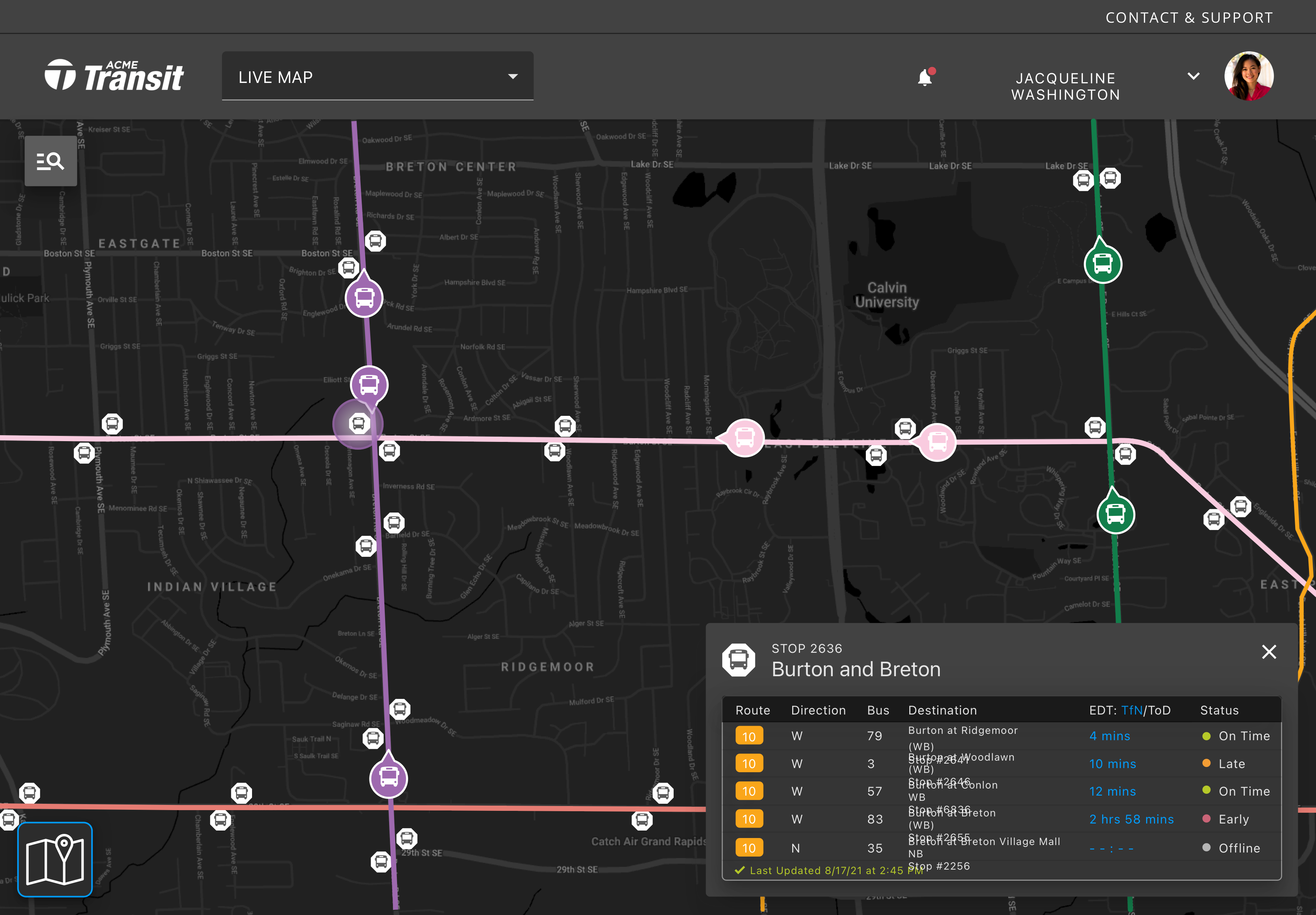Select the purple bus above Burton intersection
Viewport: 1316px width, 915px height.
pos(370,385)
